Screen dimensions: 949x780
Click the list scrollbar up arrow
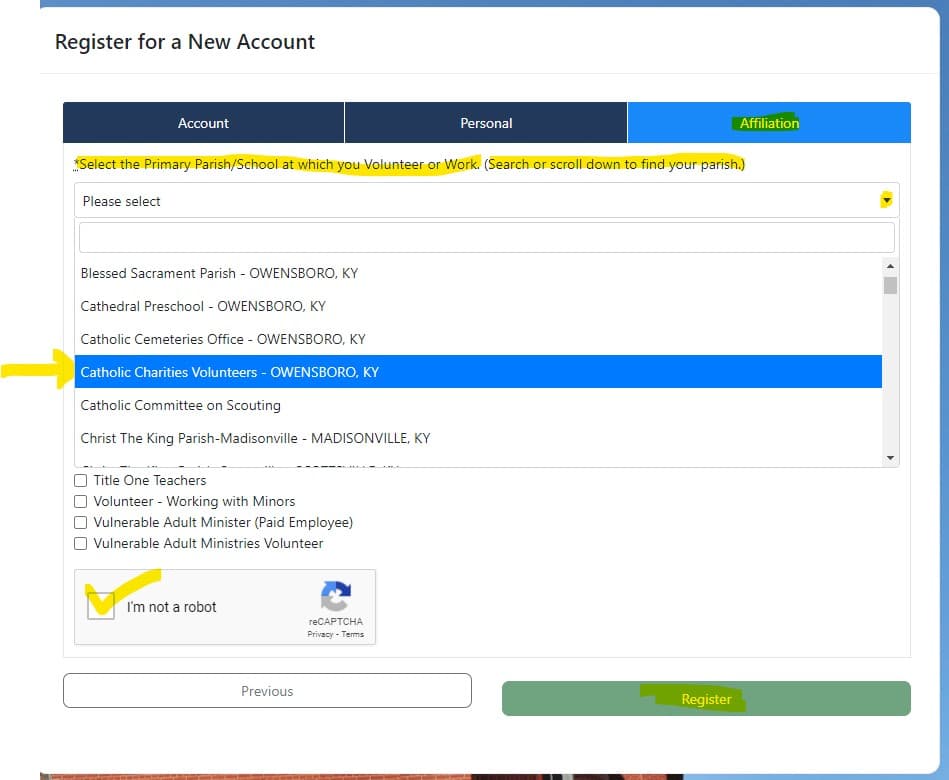[x=890, y=266]
